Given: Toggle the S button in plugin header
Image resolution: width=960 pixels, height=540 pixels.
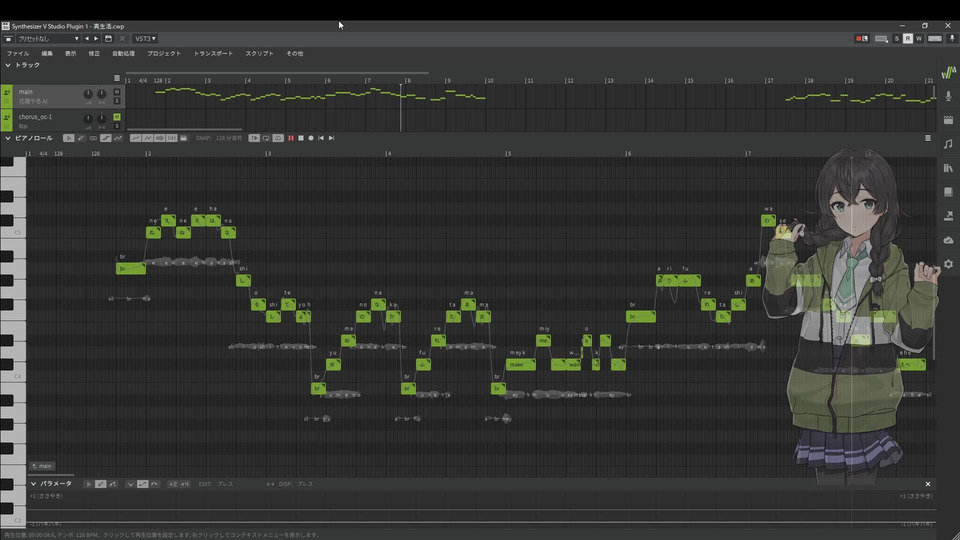Looking at the screenshot, I should pos(897,39).
